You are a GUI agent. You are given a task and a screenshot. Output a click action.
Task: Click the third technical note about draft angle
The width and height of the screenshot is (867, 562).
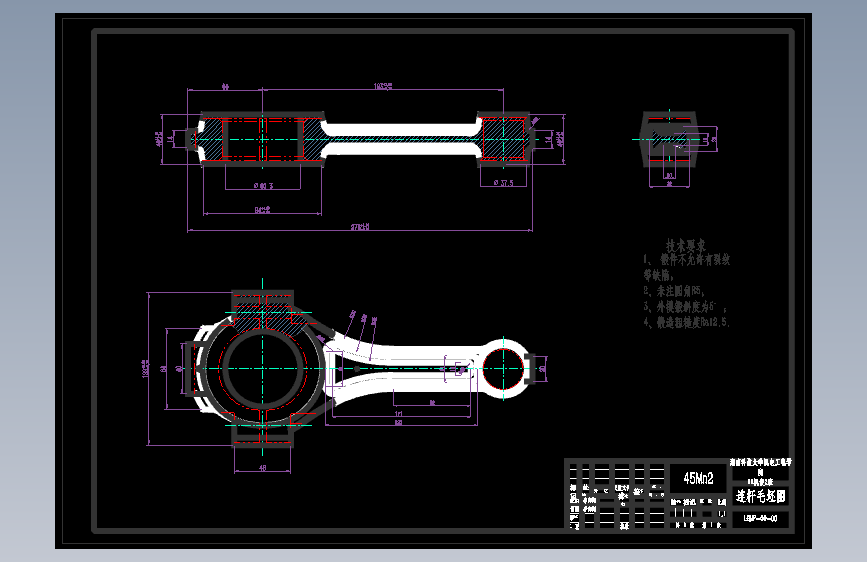pyautogui.click(x=686, y=306)
